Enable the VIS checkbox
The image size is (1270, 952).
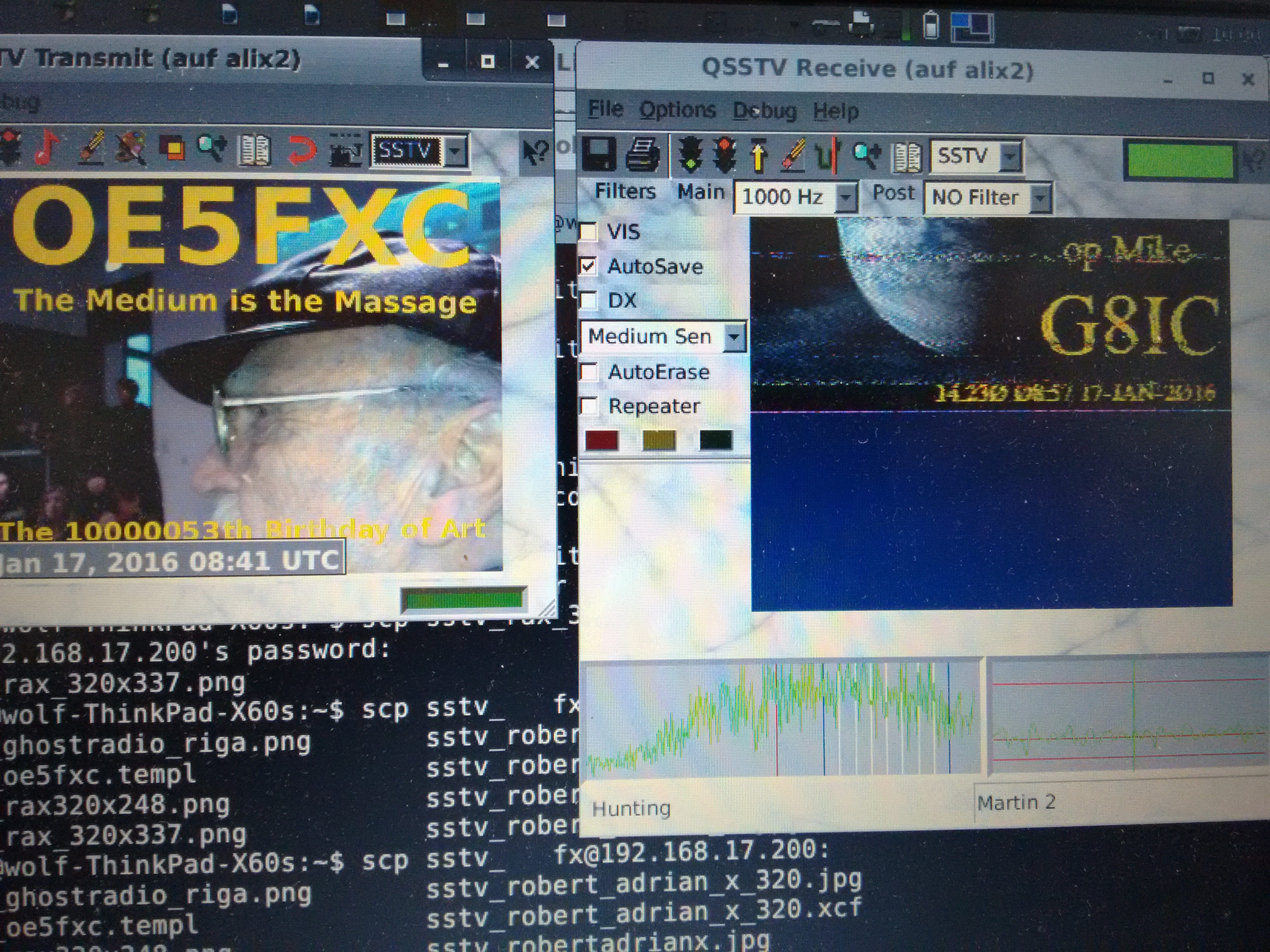(x=588, y=231)
